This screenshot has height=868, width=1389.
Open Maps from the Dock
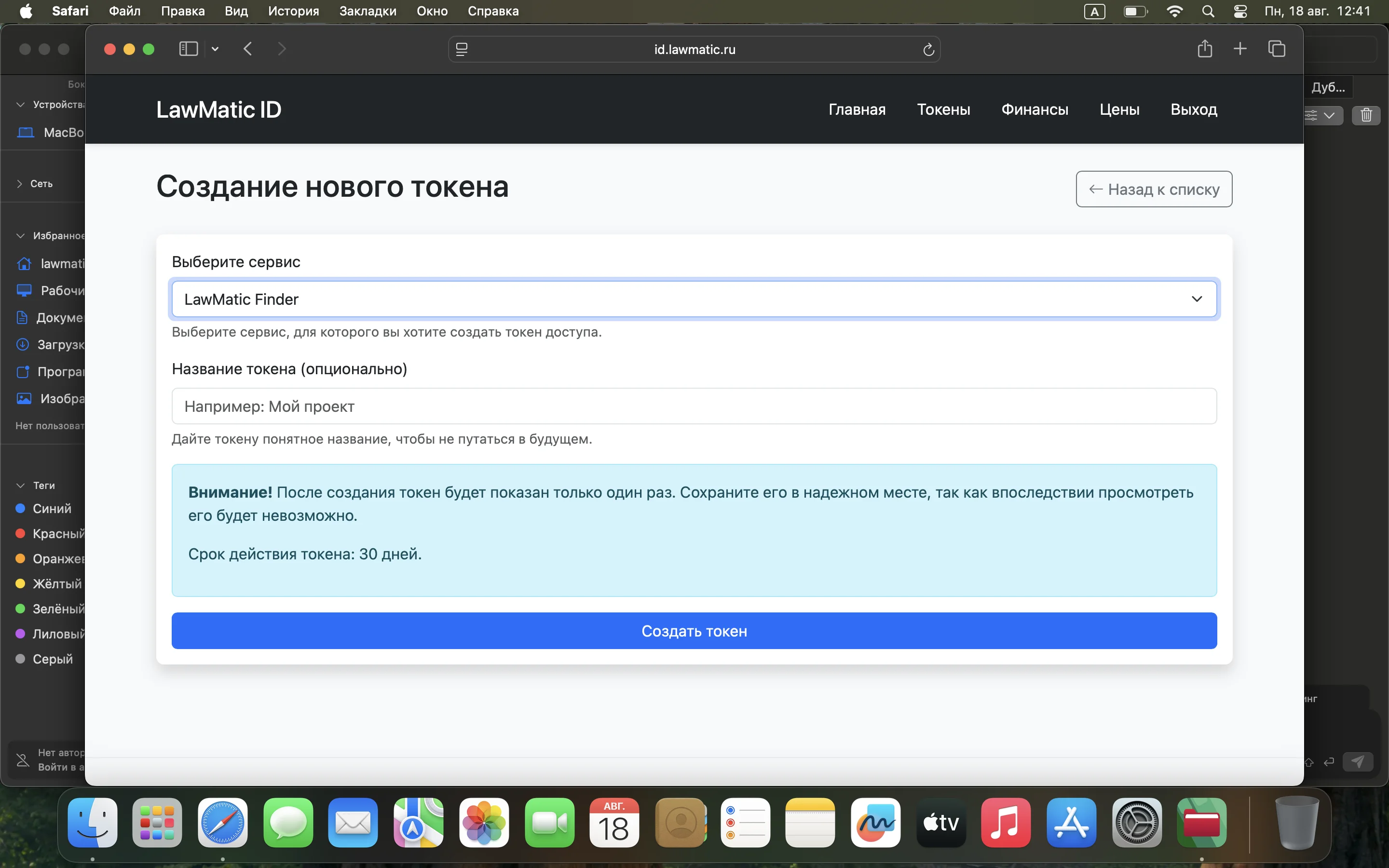click(419, 822)
